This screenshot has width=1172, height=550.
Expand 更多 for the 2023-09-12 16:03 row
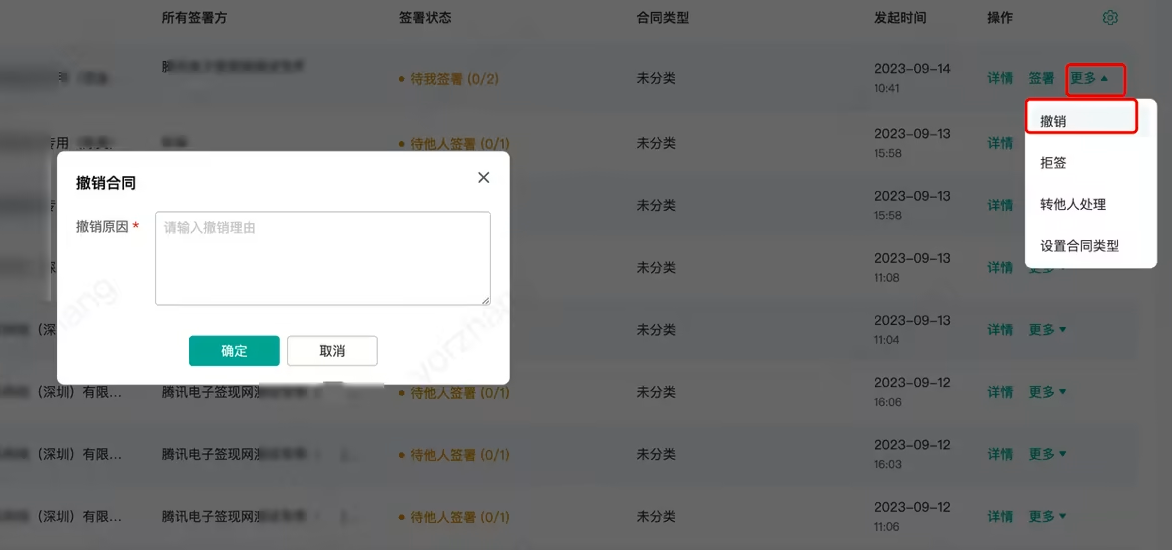pos(1047,454)
